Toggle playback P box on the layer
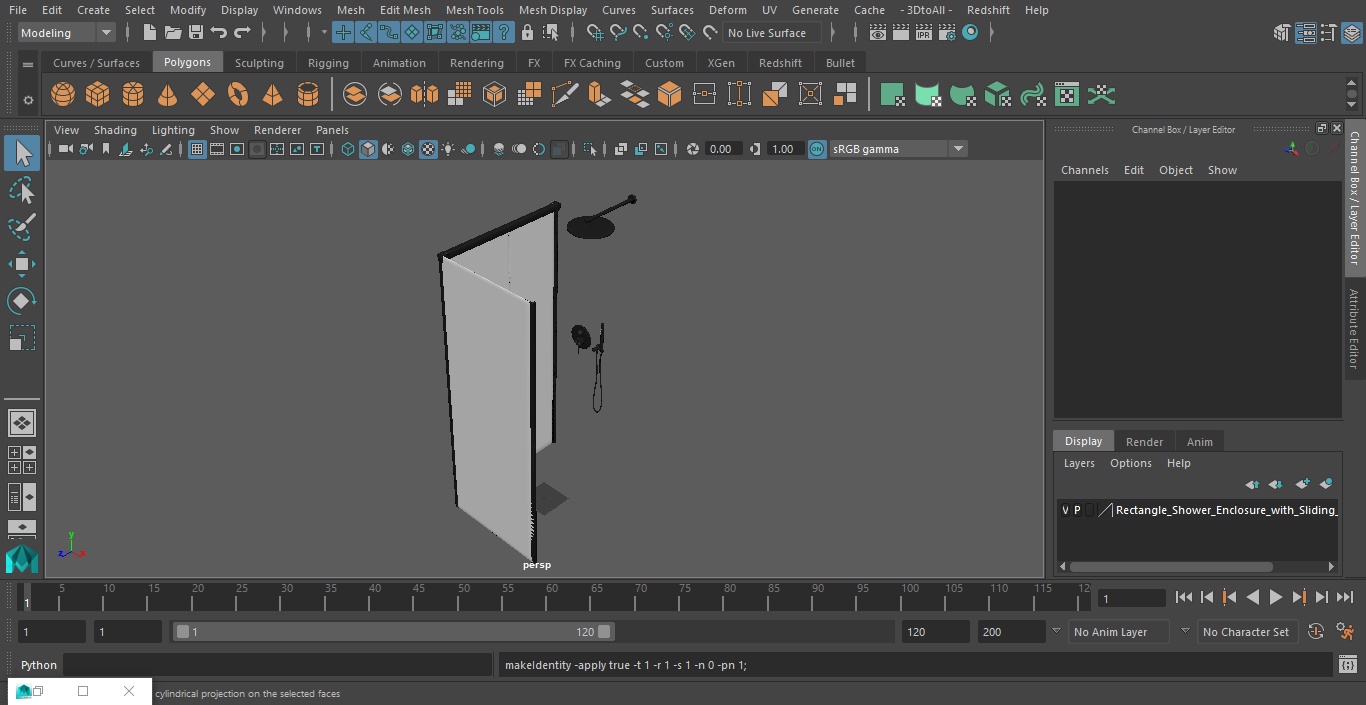Viewport: 1366px width, 705px height. [1077, 510]
